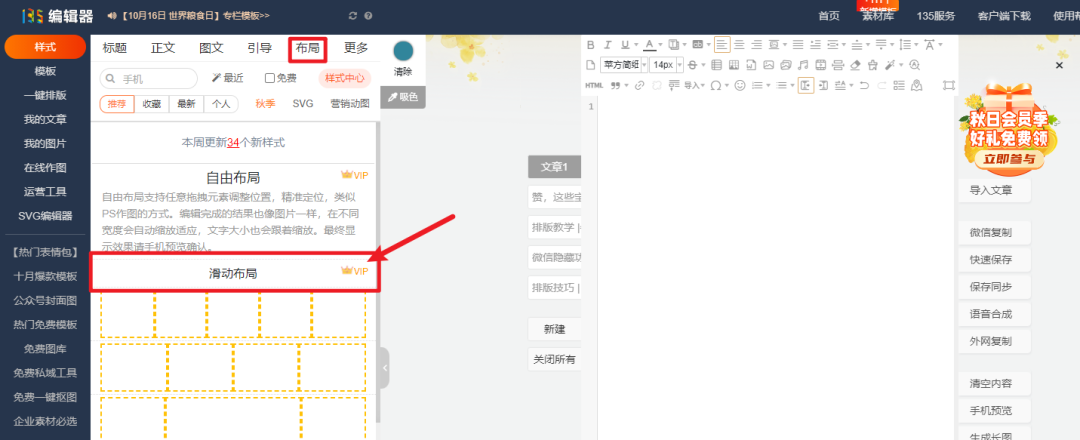Insert music with the note icon
1080x440 pixels.
803,65
